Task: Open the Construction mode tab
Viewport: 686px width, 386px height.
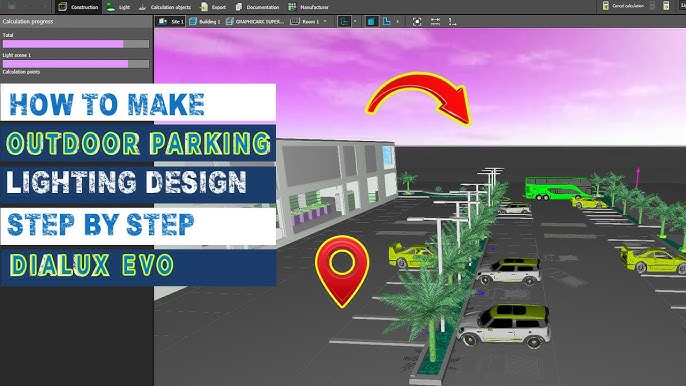Action: click(x=79, y=7)
